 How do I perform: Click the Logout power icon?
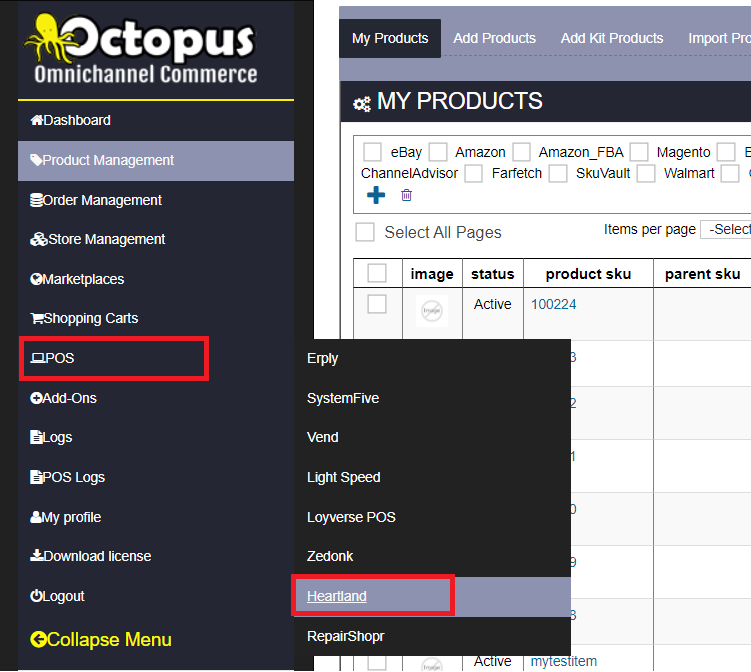point(36,596)
